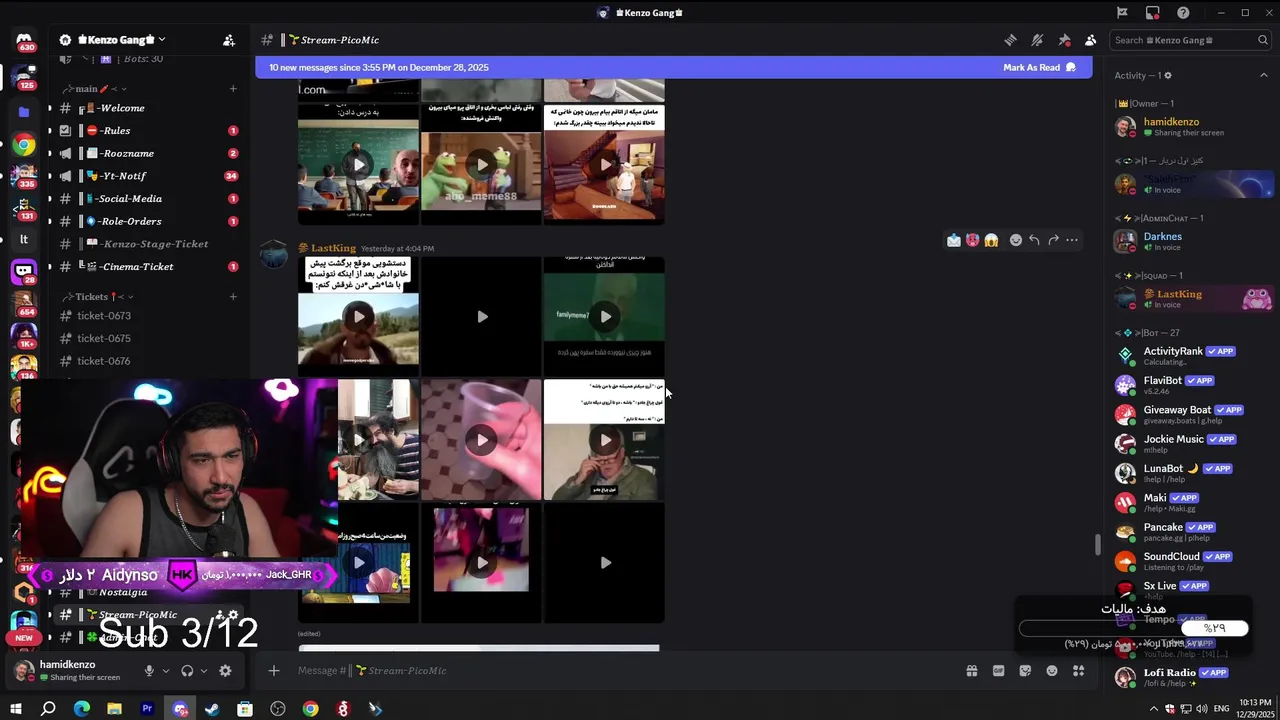Collapse the main category
The image size is (1280, 720).
point(93,89)
